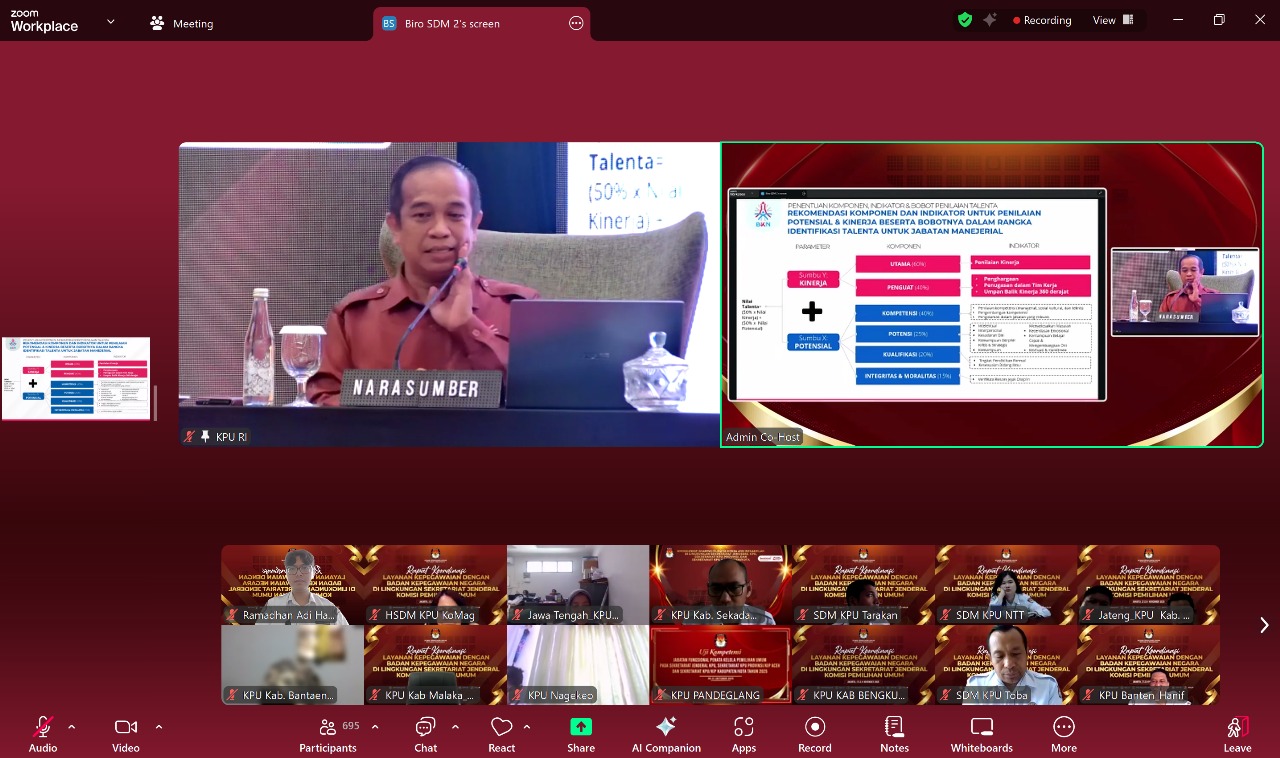Image resolution: width=1280 pixels, height=758 pixels.
Task: Show next page of participant videos
Action: click(1264, 625)
